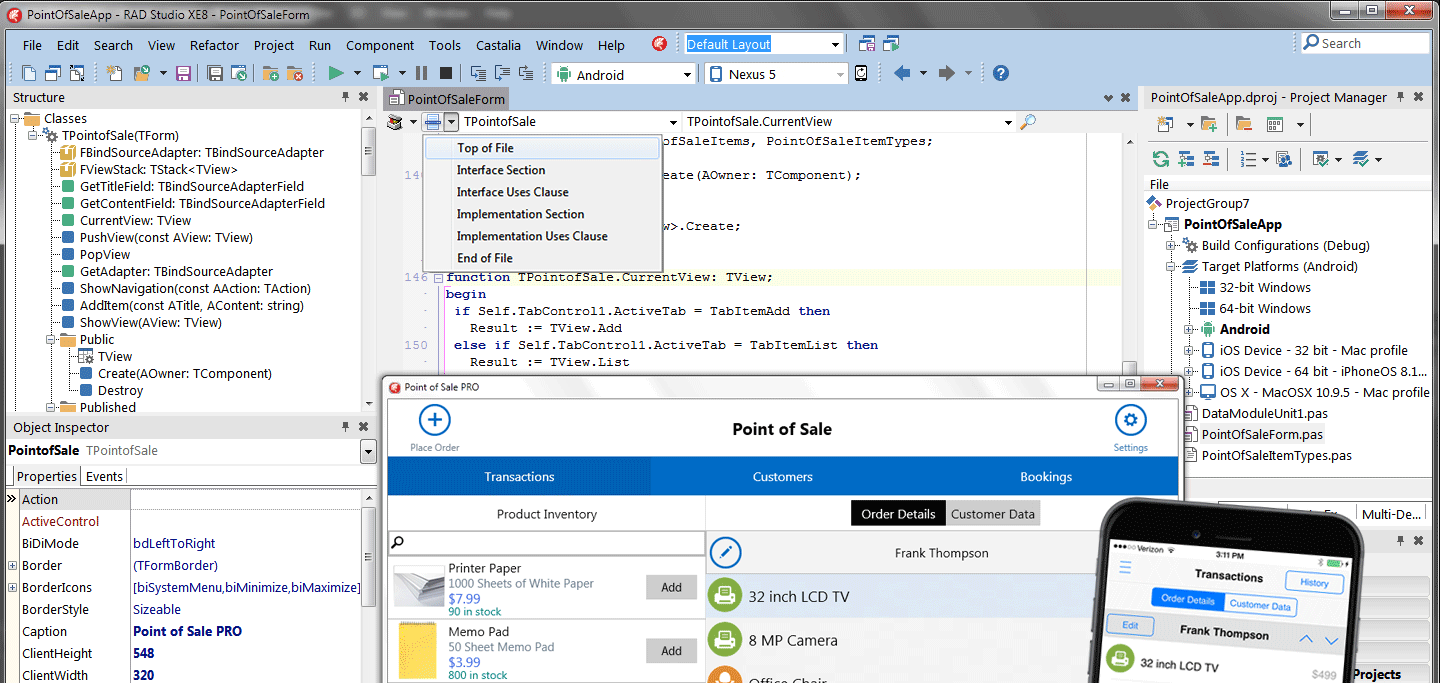1440x683 pixels.
Task: Switch to the Customers tab in the app
Action: (x=782, y=477)
